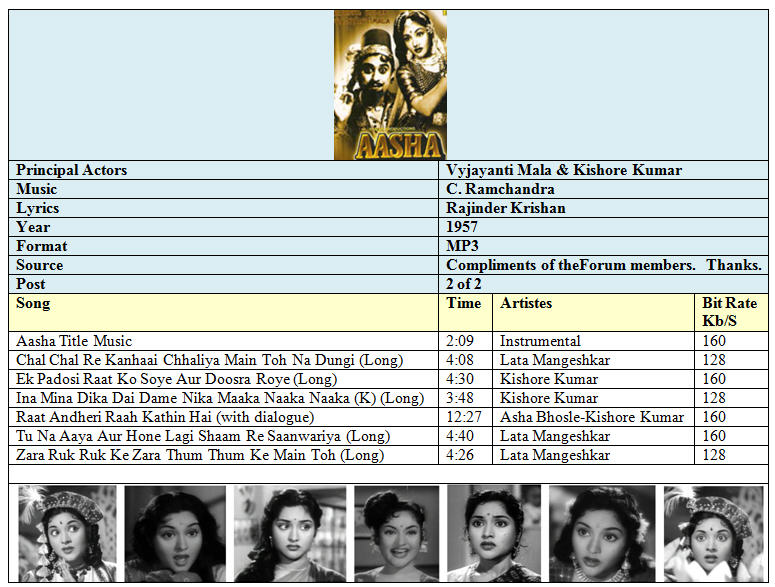Click the 'Format' label
This screenshot has width=775, height=587.
(42, 246)
